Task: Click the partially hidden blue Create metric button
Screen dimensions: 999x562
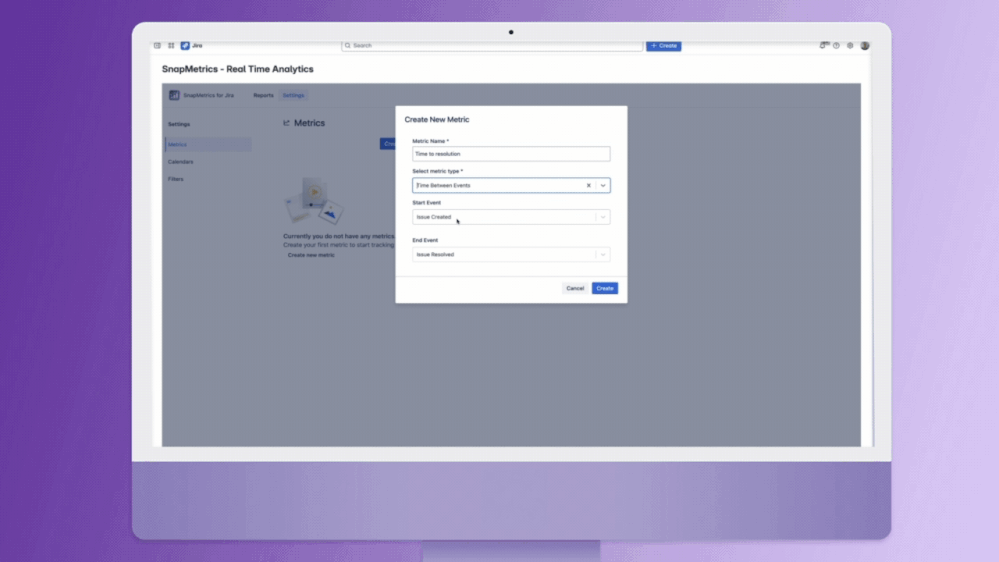Action: click(388, 144)
